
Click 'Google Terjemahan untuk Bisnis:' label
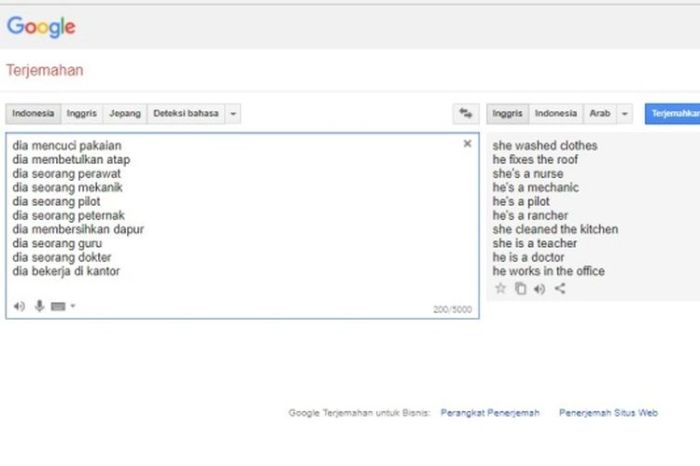click(x=359, y=413)
